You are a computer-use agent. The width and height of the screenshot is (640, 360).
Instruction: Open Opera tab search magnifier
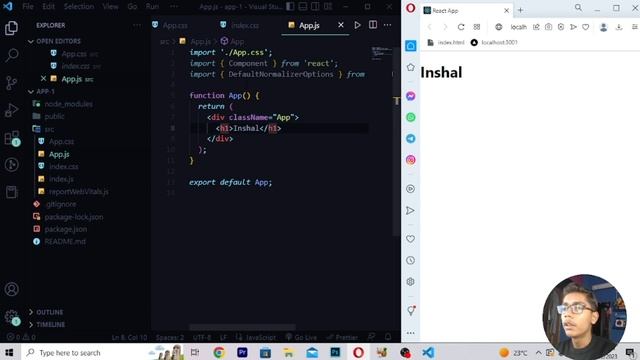point(578,8)
